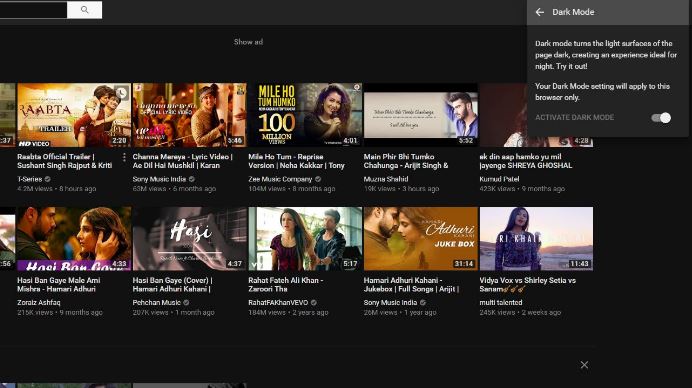Visit the RahatFAKhanVEVO channel

tap(278, 303)
